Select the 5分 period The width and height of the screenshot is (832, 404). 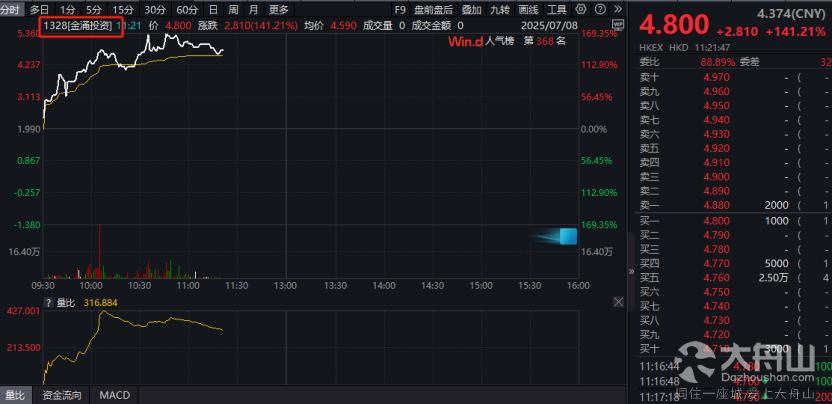[94, 9]
